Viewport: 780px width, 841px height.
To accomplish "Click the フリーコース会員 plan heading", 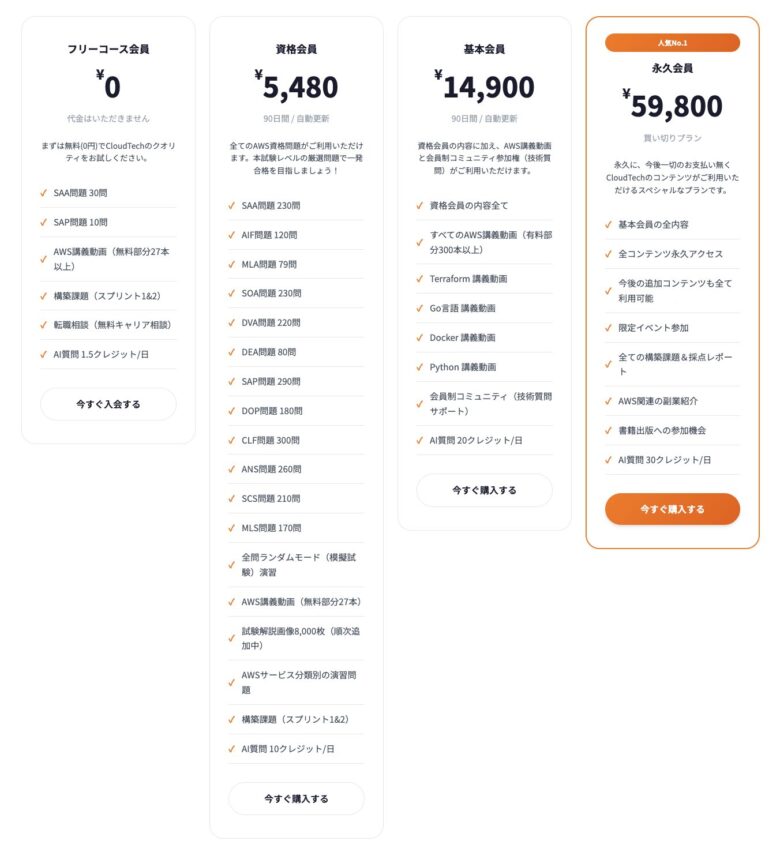I will (108, 48).
